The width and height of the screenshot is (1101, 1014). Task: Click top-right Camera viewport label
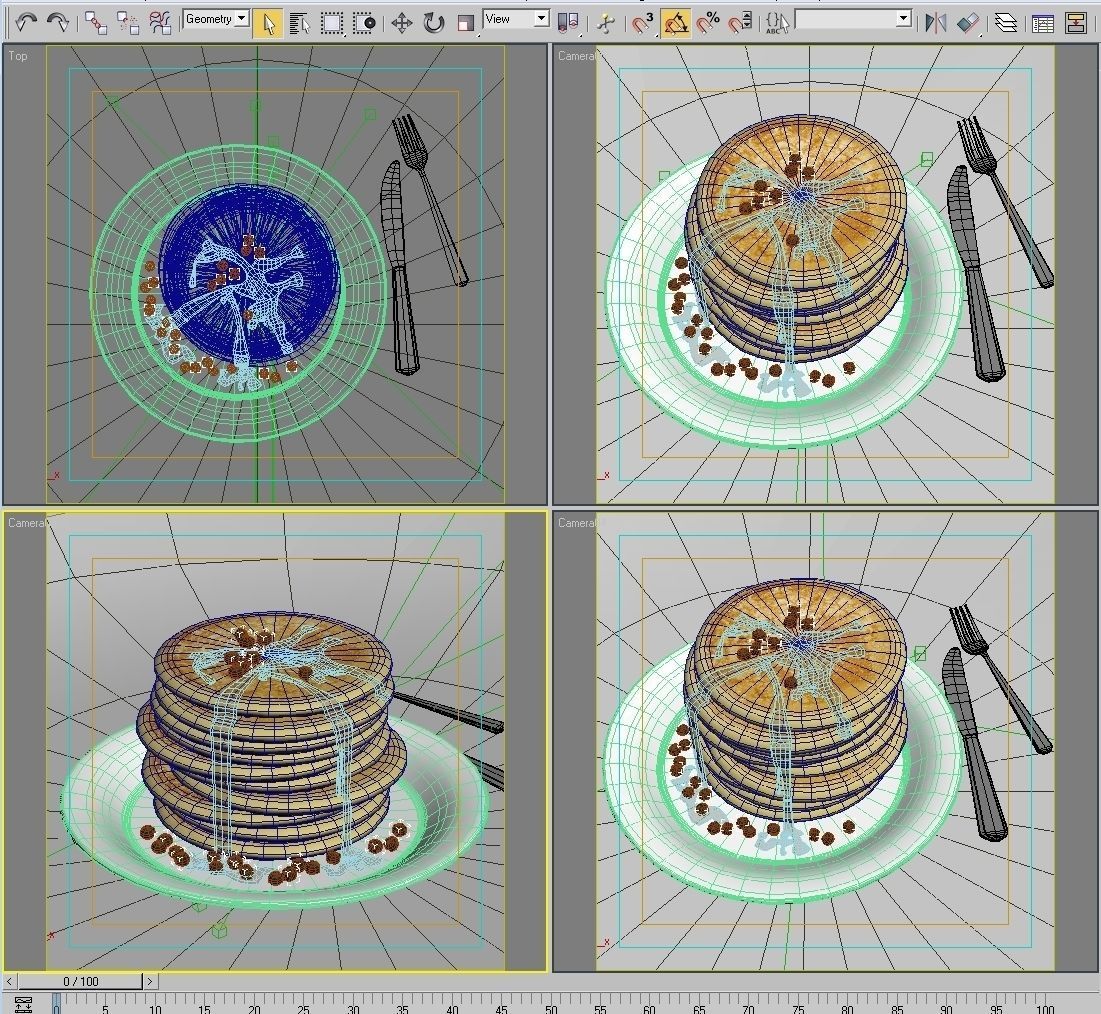[x=576, y=55]
